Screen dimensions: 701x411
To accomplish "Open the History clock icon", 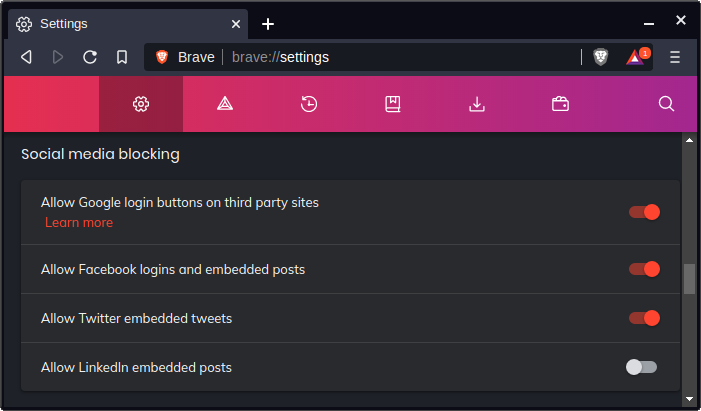I will tap(309, 104).
